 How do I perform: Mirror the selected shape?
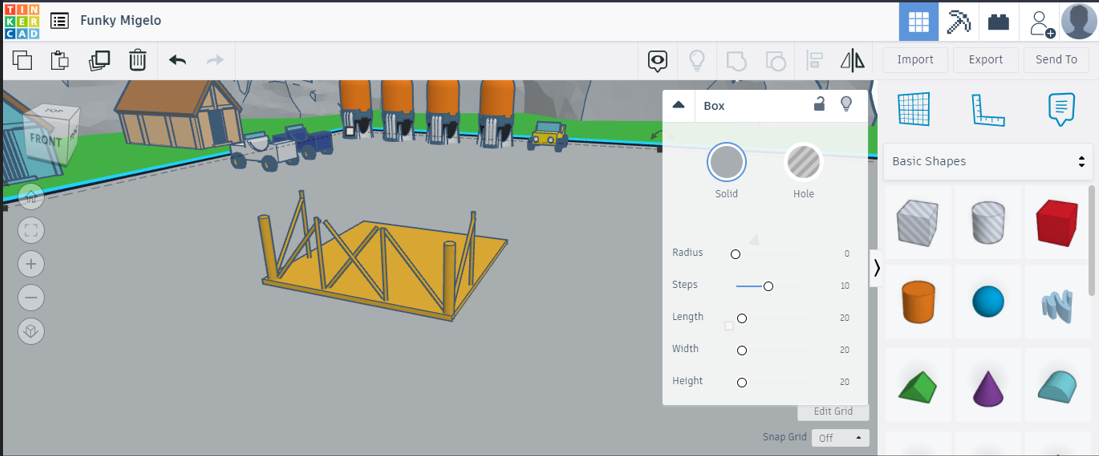pos(853,60)
